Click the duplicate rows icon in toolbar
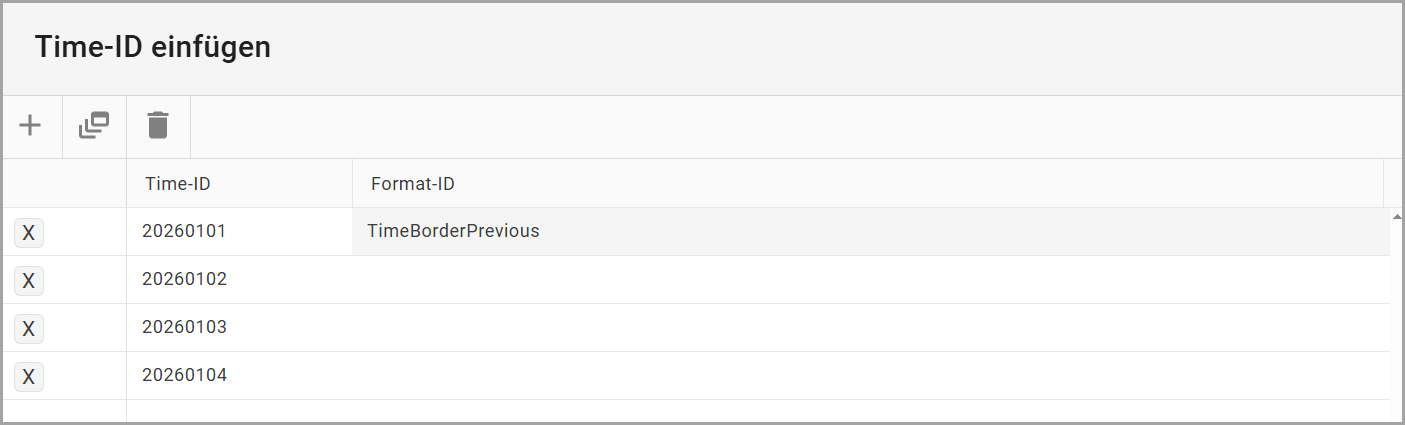 94,126
